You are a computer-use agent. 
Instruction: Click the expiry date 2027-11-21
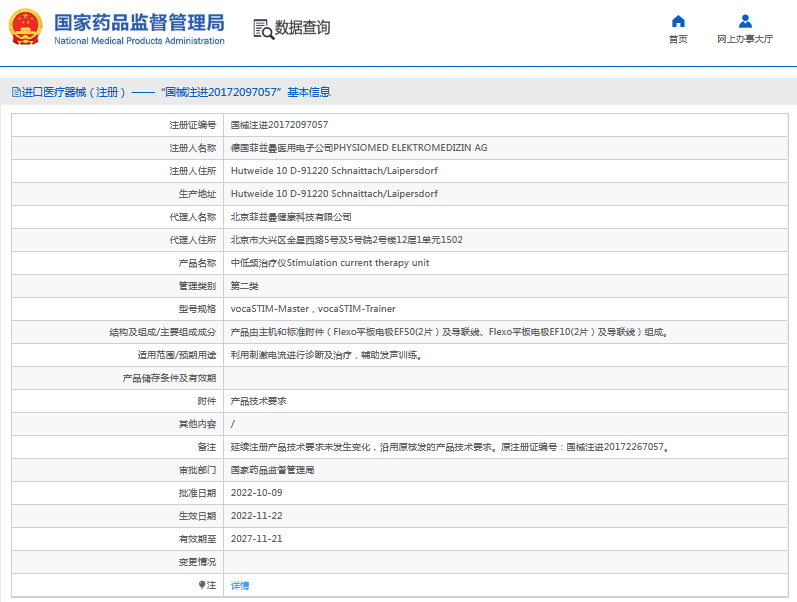[x=256, y=539]
